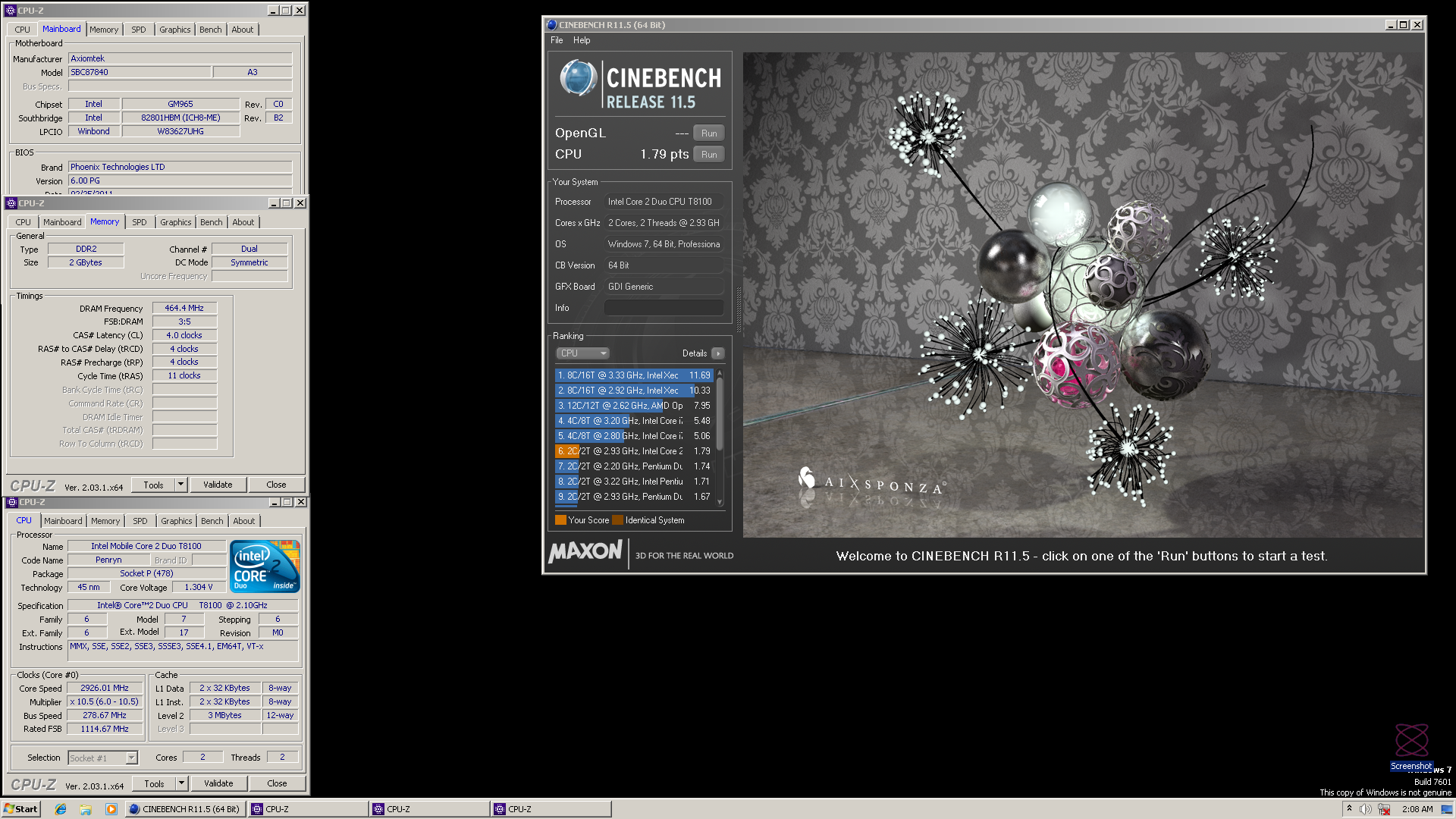Activate the last CPU-Z taskbar button
1456x819 pixels.
point(551,809)
